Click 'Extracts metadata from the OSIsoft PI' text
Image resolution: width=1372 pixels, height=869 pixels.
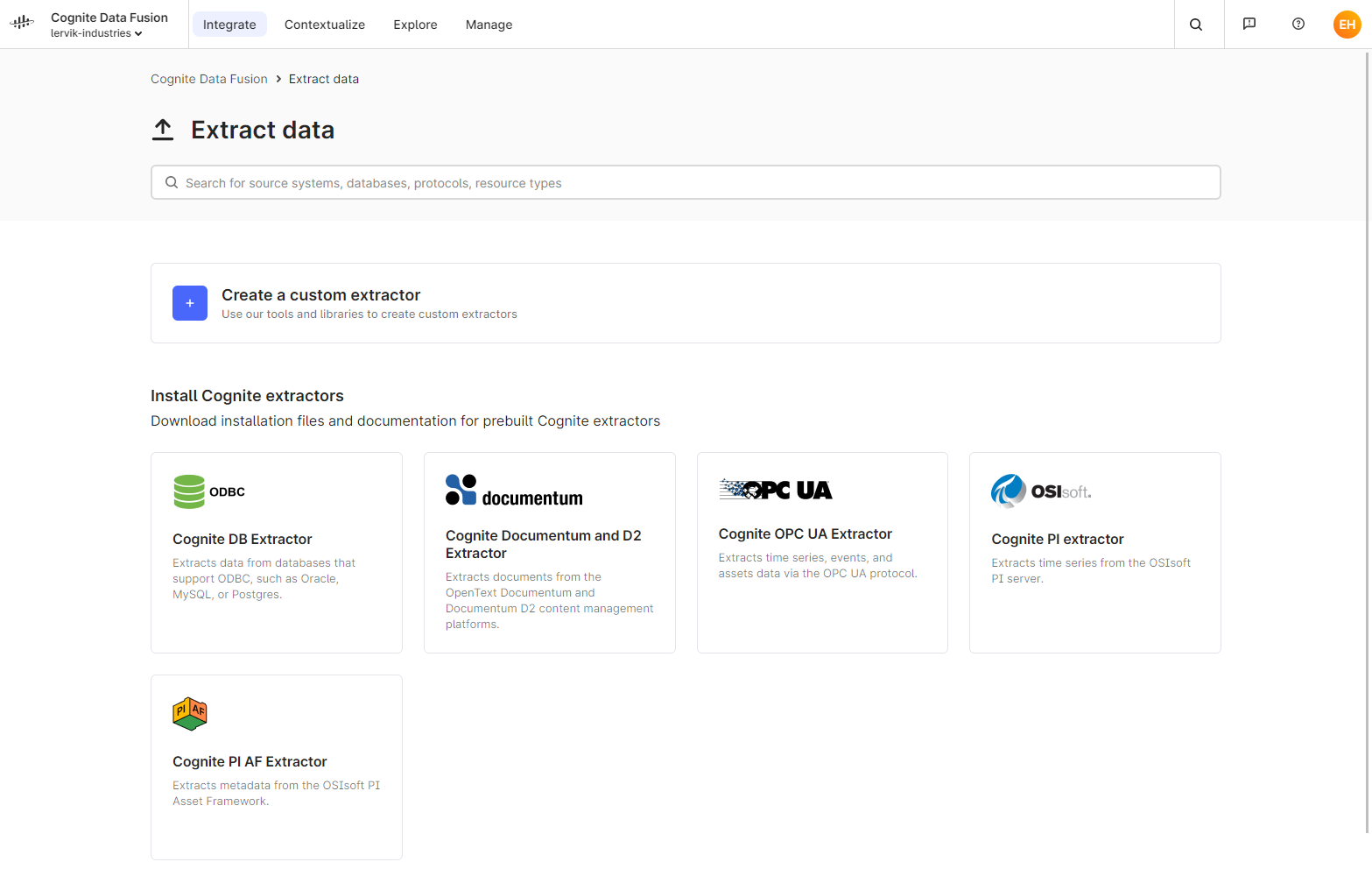coord(277,794)
